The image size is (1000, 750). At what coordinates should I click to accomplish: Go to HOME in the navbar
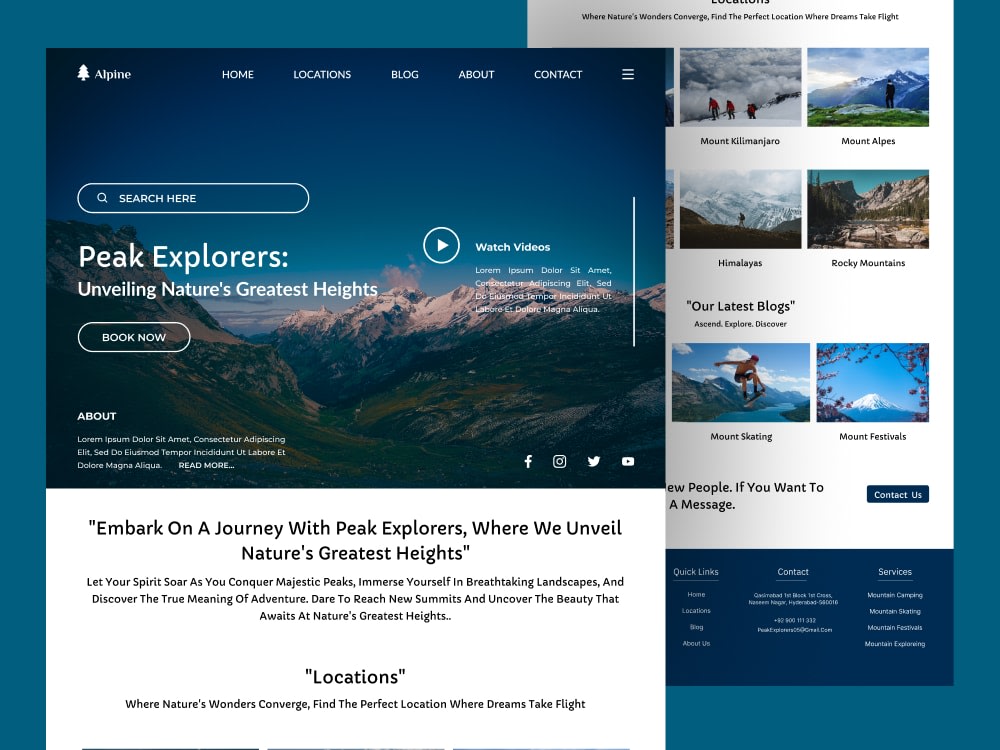pos(238,75)
